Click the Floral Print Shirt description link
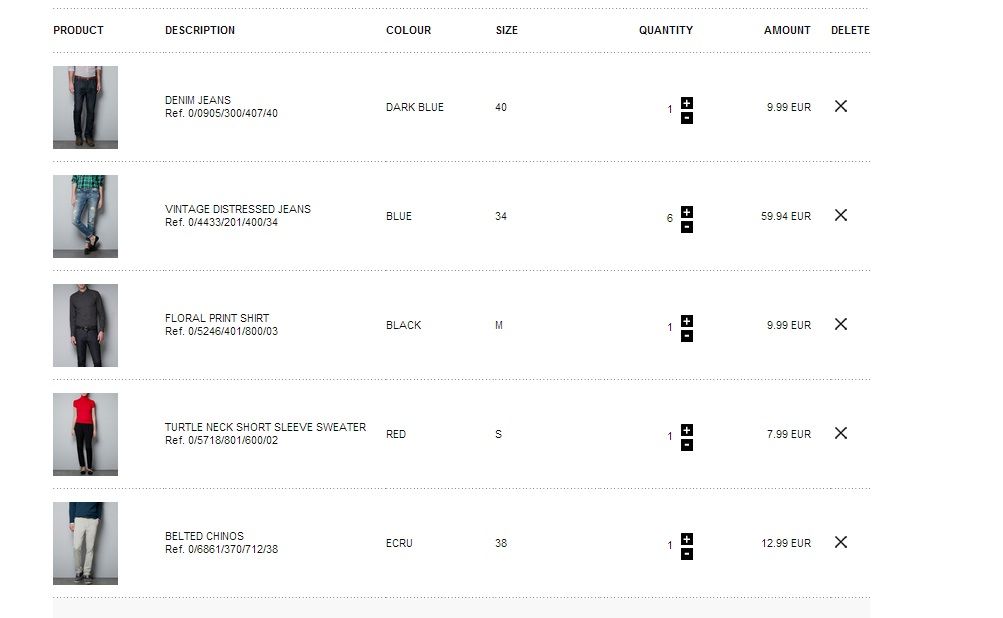 click(217, 318)
